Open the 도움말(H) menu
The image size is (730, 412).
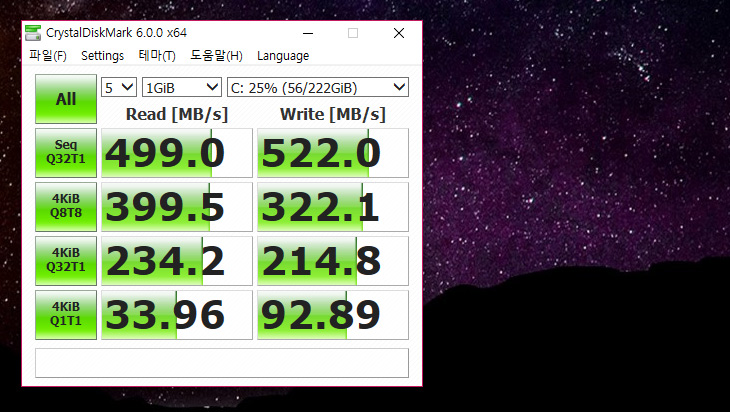[216, 56]
